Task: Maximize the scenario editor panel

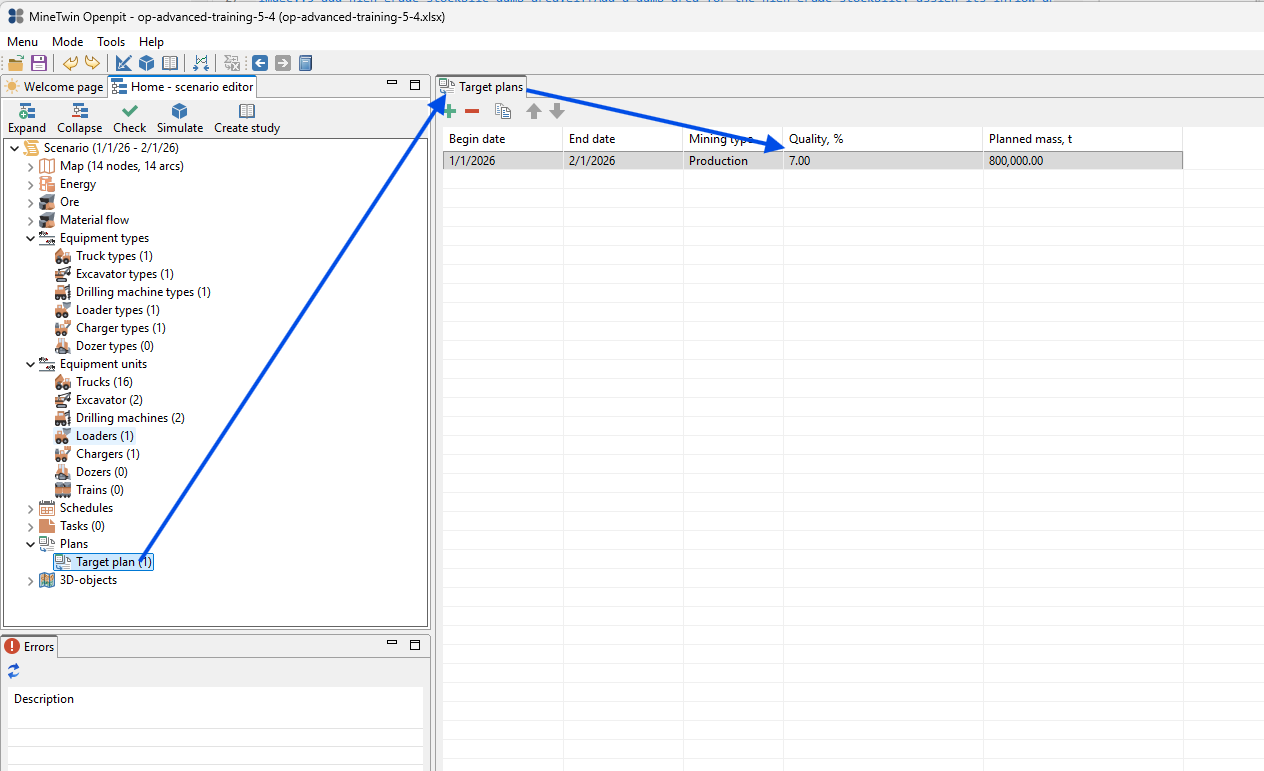Action: click(415, 85)
